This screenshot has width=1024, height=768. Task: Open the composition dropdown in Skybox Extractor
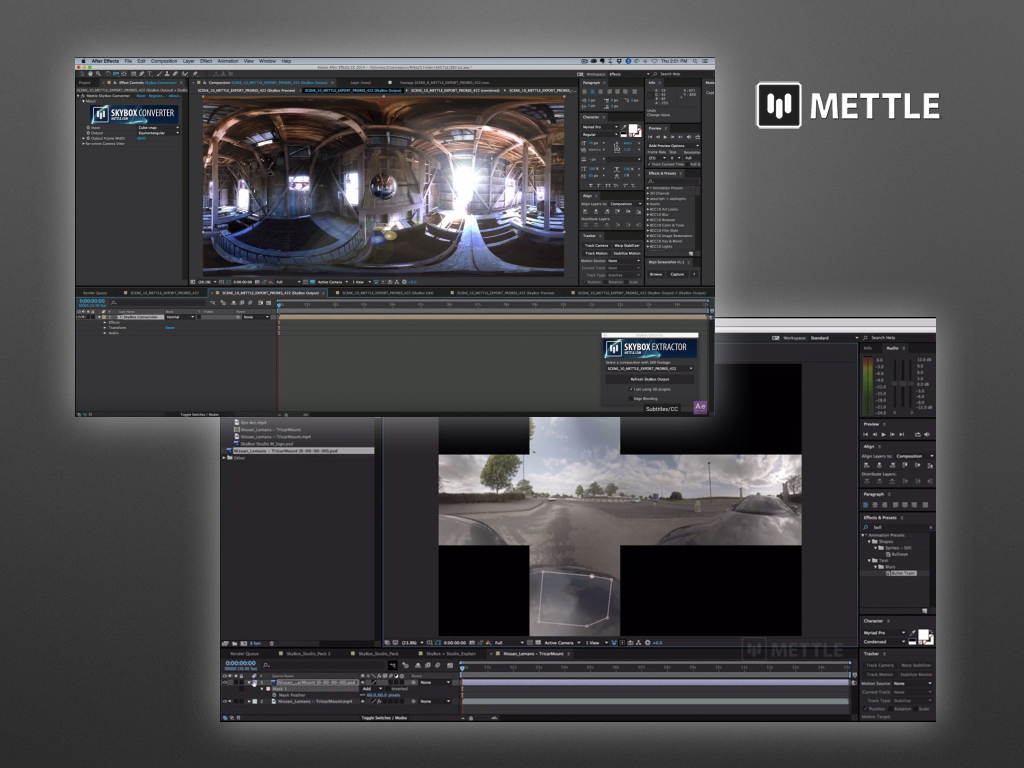pyautogui.click(x=650, y=368)
